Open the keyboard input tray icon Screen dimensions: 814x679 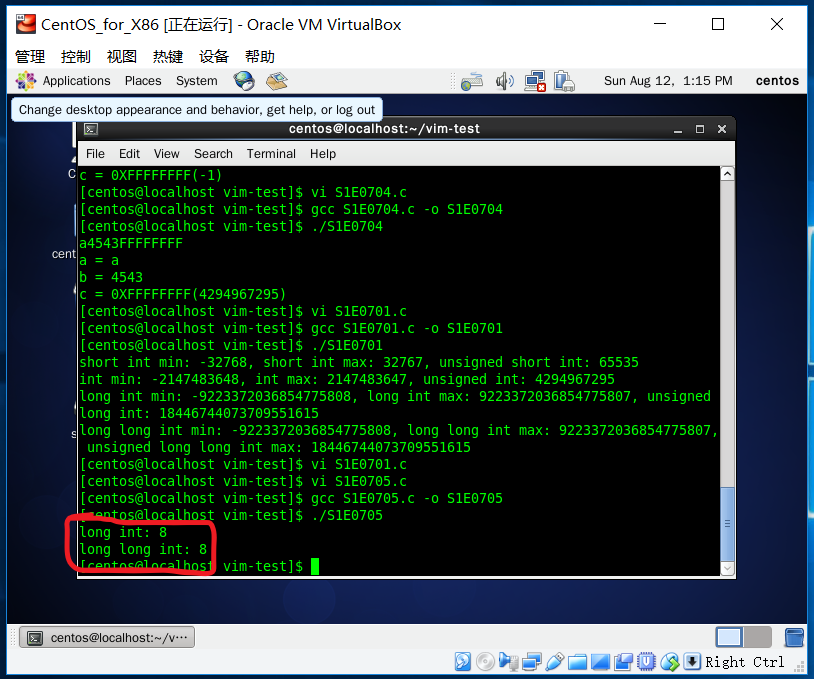point(471,81)
